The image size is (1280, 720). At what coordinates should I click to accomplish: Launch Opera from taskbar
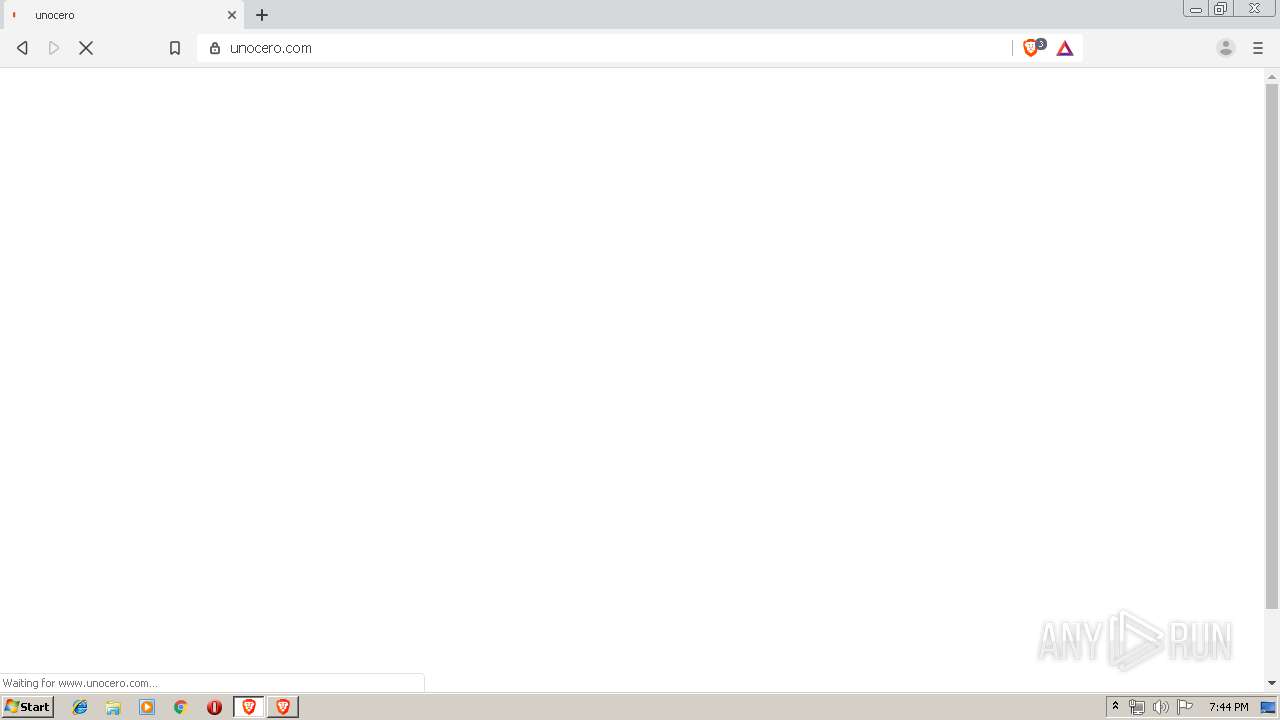tap(214, 707)
